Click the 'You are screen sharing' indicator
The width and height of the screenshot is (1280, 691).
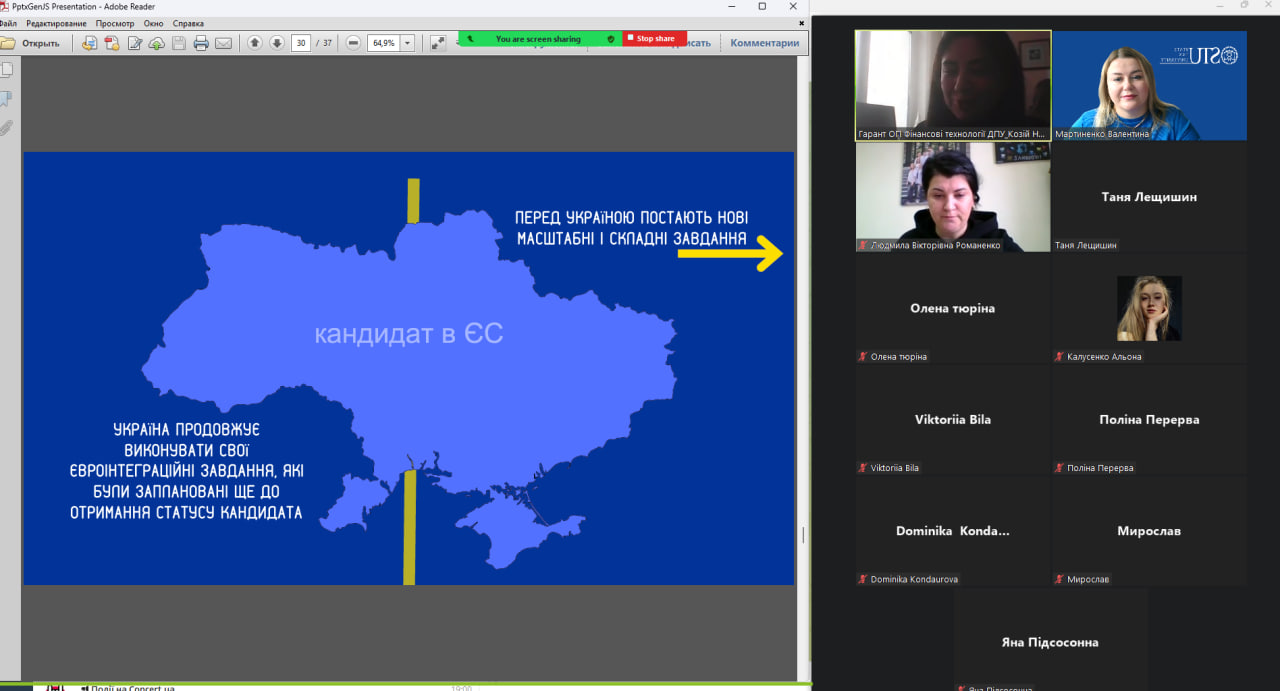click(538, 39)
